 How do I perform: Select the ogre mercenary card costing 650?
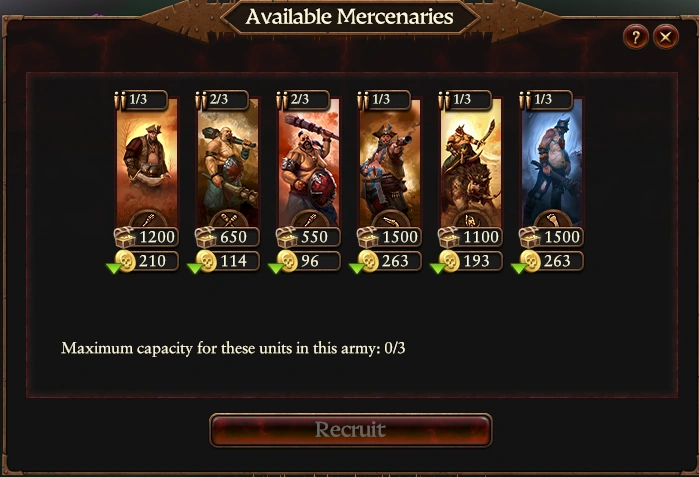click(x=228, y=163)
